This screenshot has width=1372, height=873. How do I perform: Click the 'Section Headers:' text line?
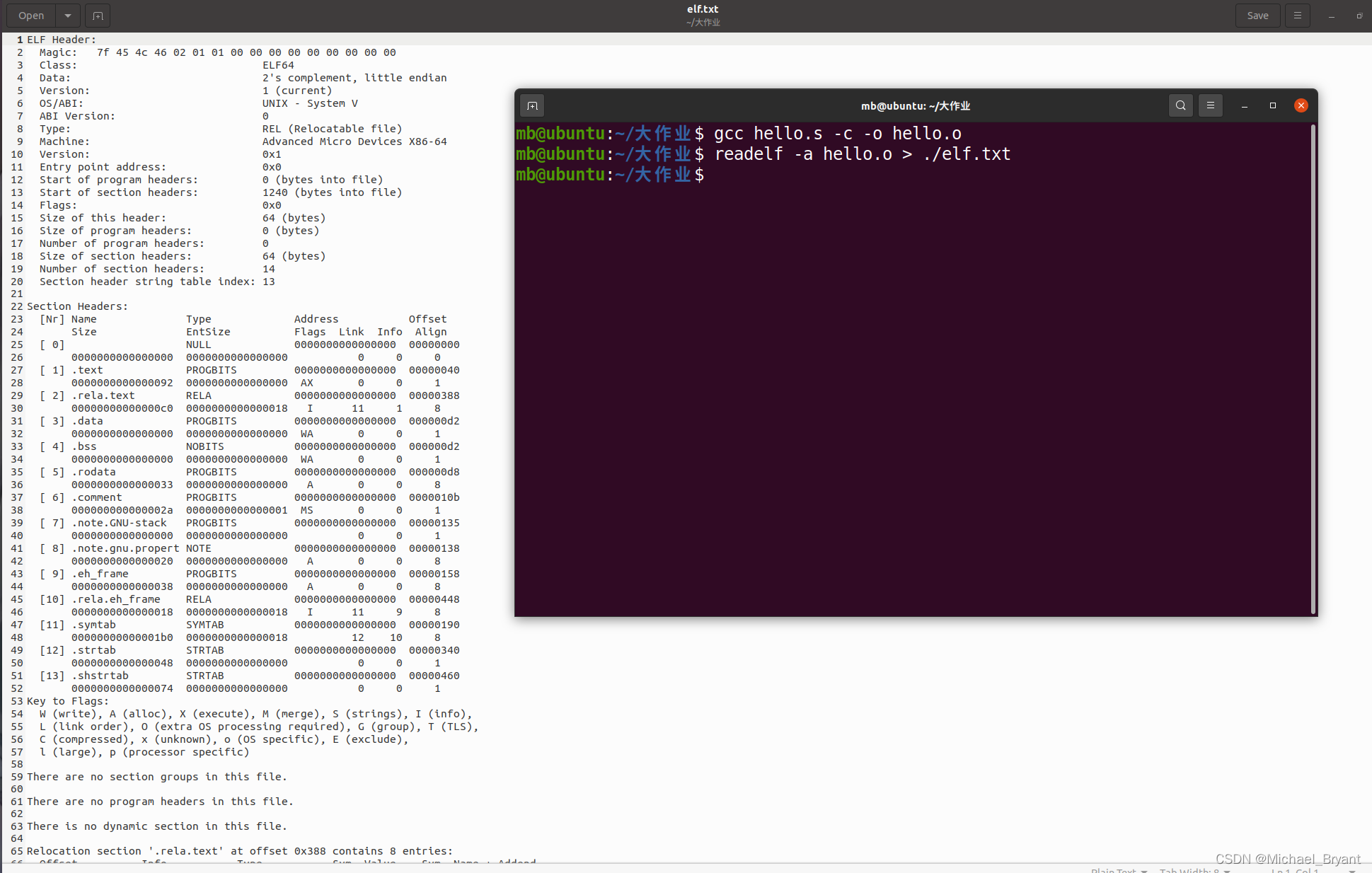coord(77,306)
